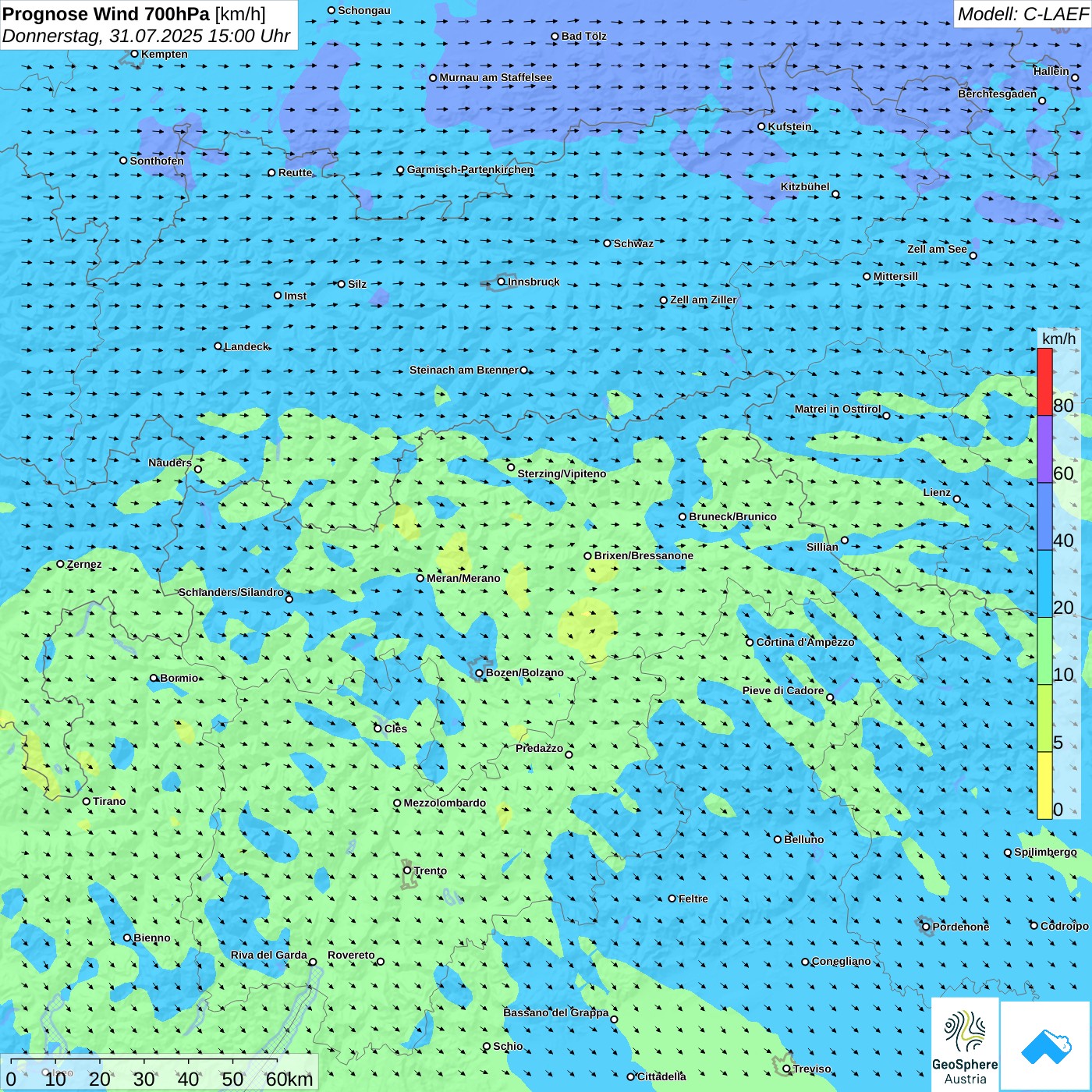The width and height of the screenshot is (1092, 1092).
Task: Select the 'Nauders' label
Action: tap(170, 463)
